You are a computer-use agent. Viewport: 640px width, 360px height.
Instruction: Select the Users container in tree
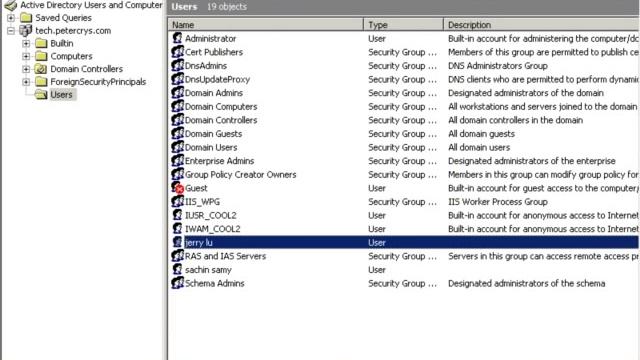coord(61,95)
